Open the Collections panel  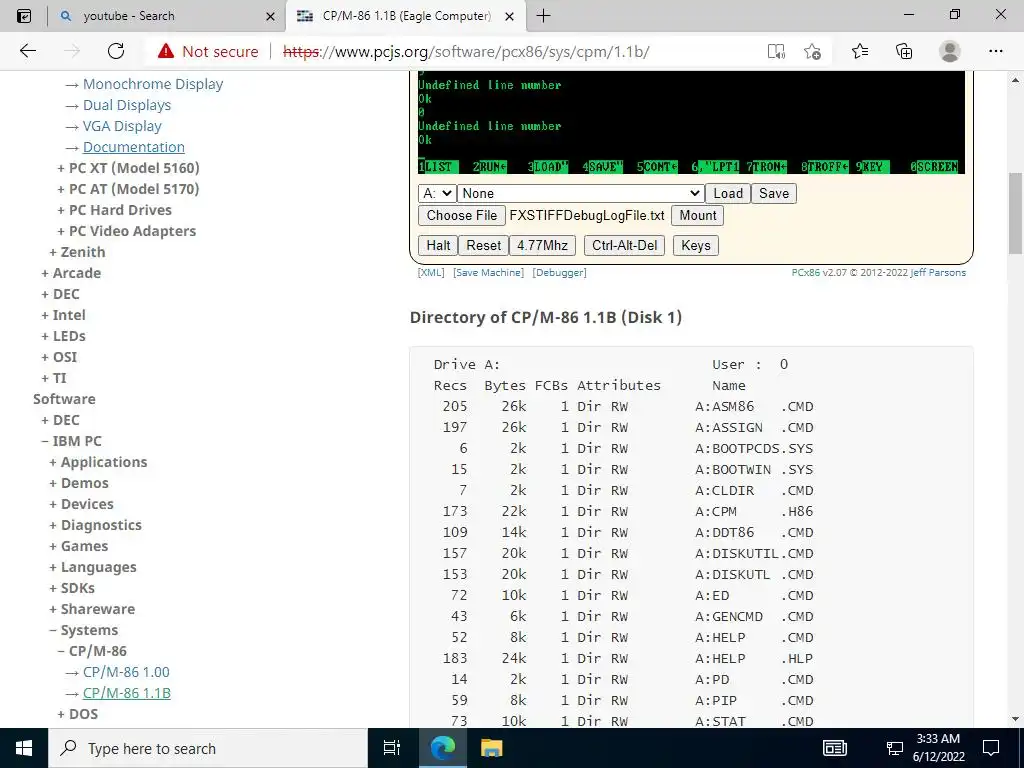[x=904, y=51]
